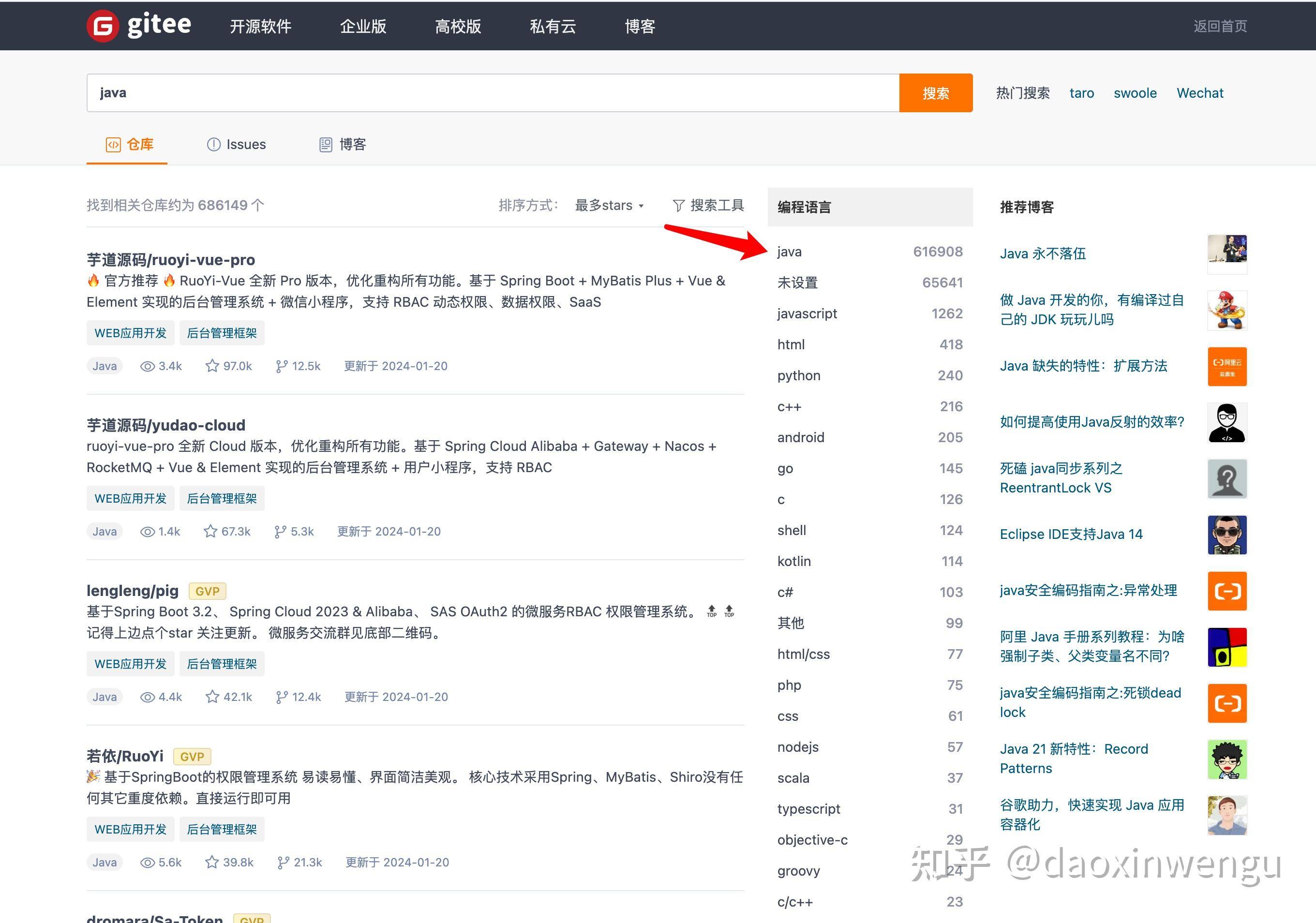Click hot search term Wechat

[x=1200, y=93]
